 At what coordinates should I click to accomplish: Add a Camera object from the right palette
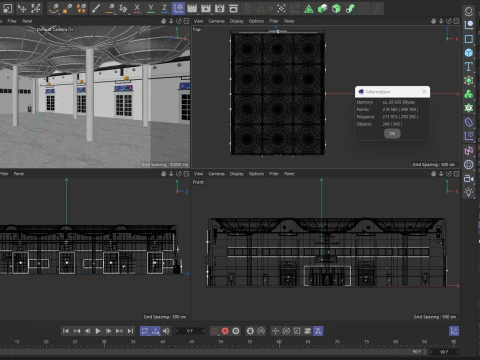[x=469, y=178]
